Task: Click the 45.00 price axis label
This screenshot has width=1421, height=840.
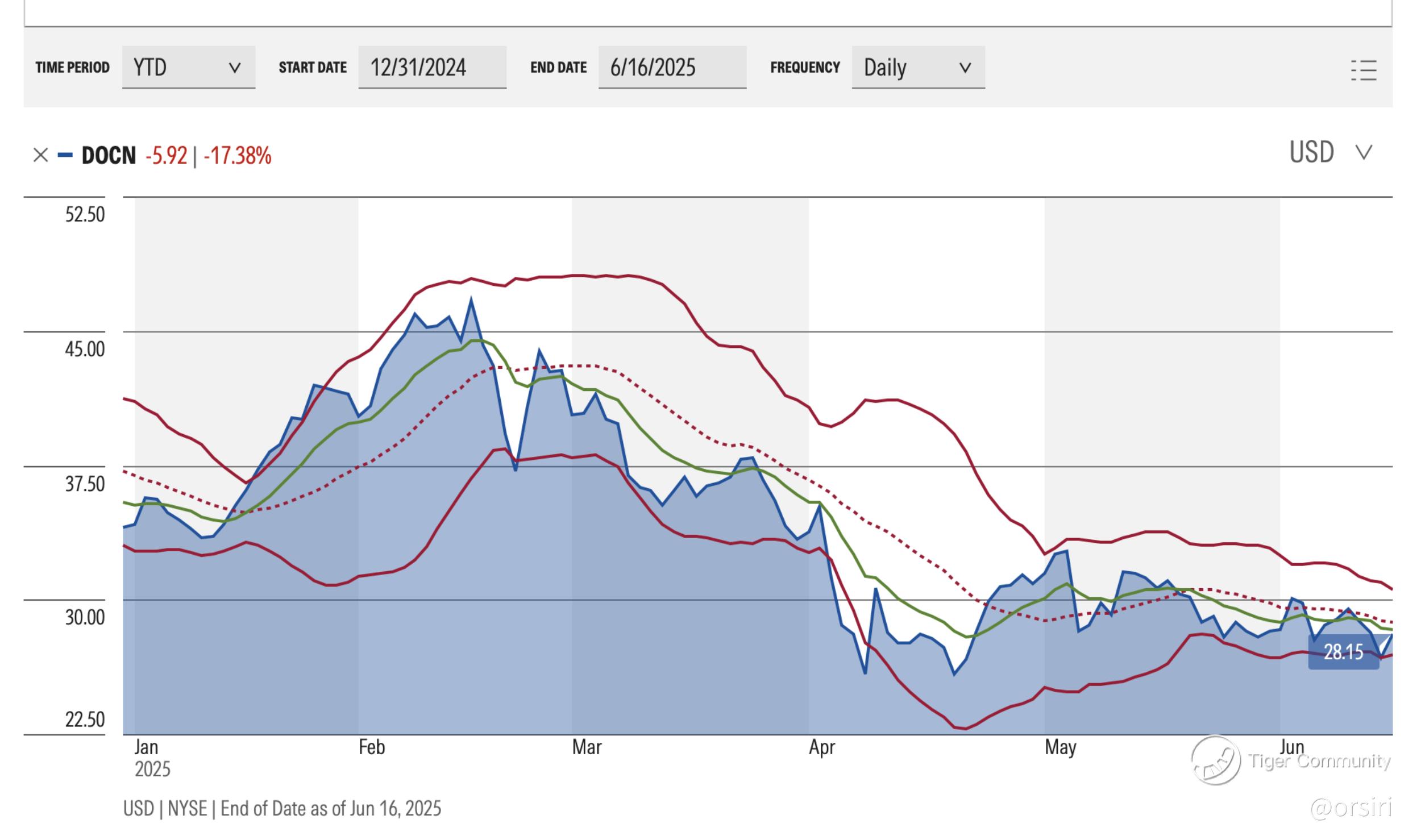Action: coord(85,348)
